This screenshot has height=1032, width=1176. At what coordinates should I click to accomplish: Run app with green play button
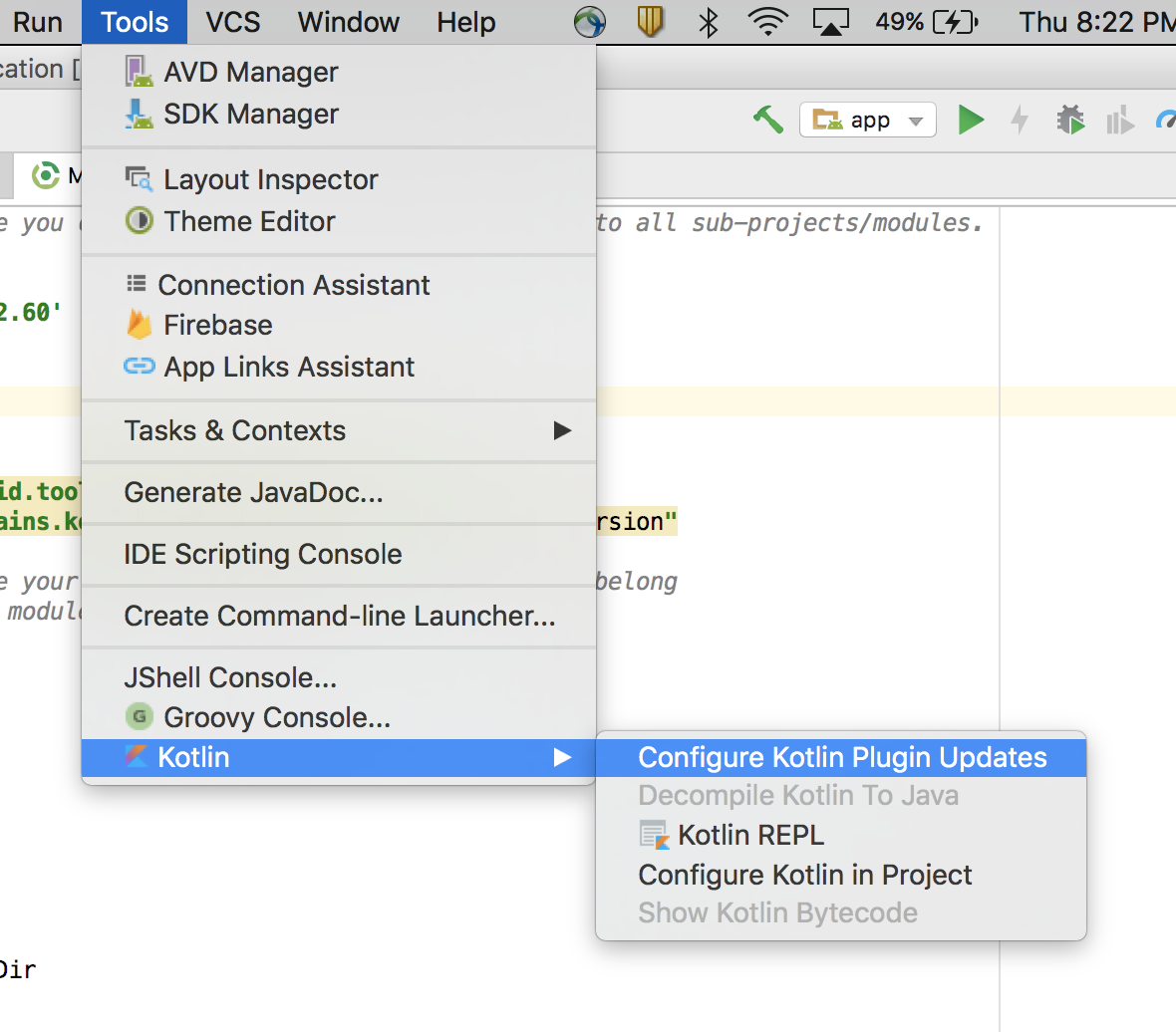(971, 120)
